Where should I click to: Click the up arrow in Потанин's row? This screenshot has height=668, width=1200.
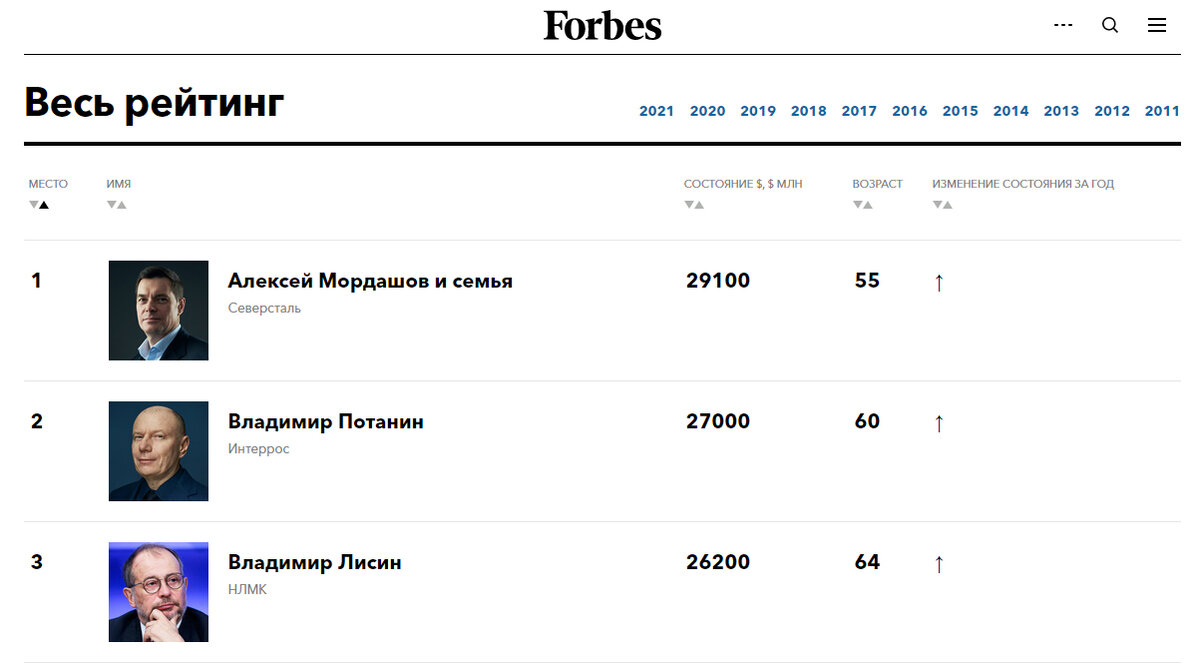pos(939,424)
